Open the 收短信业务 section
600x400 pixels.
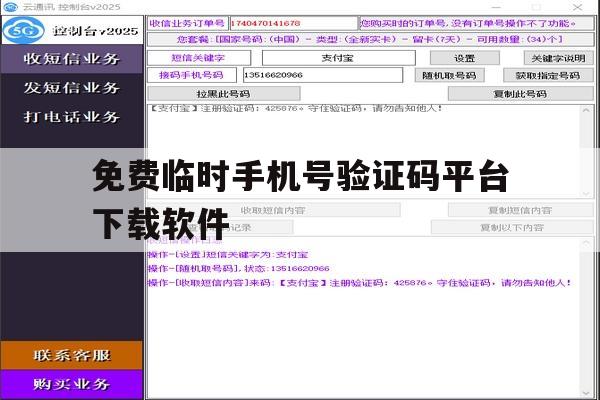[x=72, y=59]
